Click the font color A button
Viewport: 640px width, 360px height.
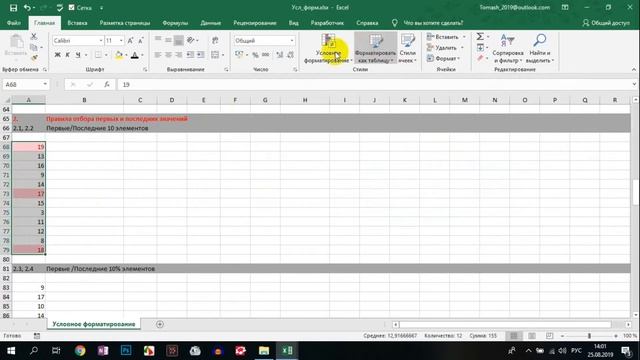[135, 55]
